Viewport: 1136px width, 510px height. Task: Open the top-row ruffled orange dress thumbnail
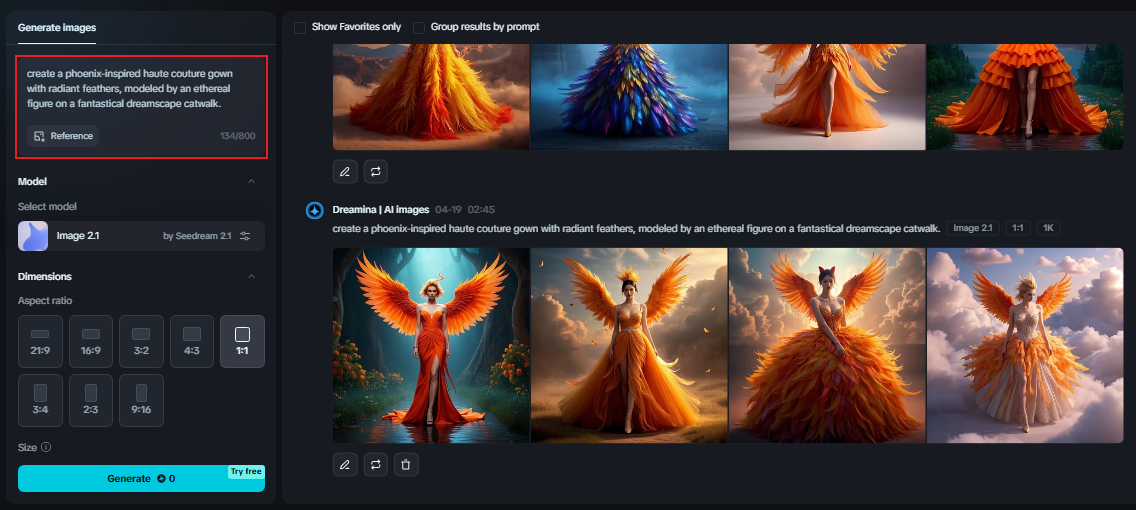click(x=1024, y=97)
